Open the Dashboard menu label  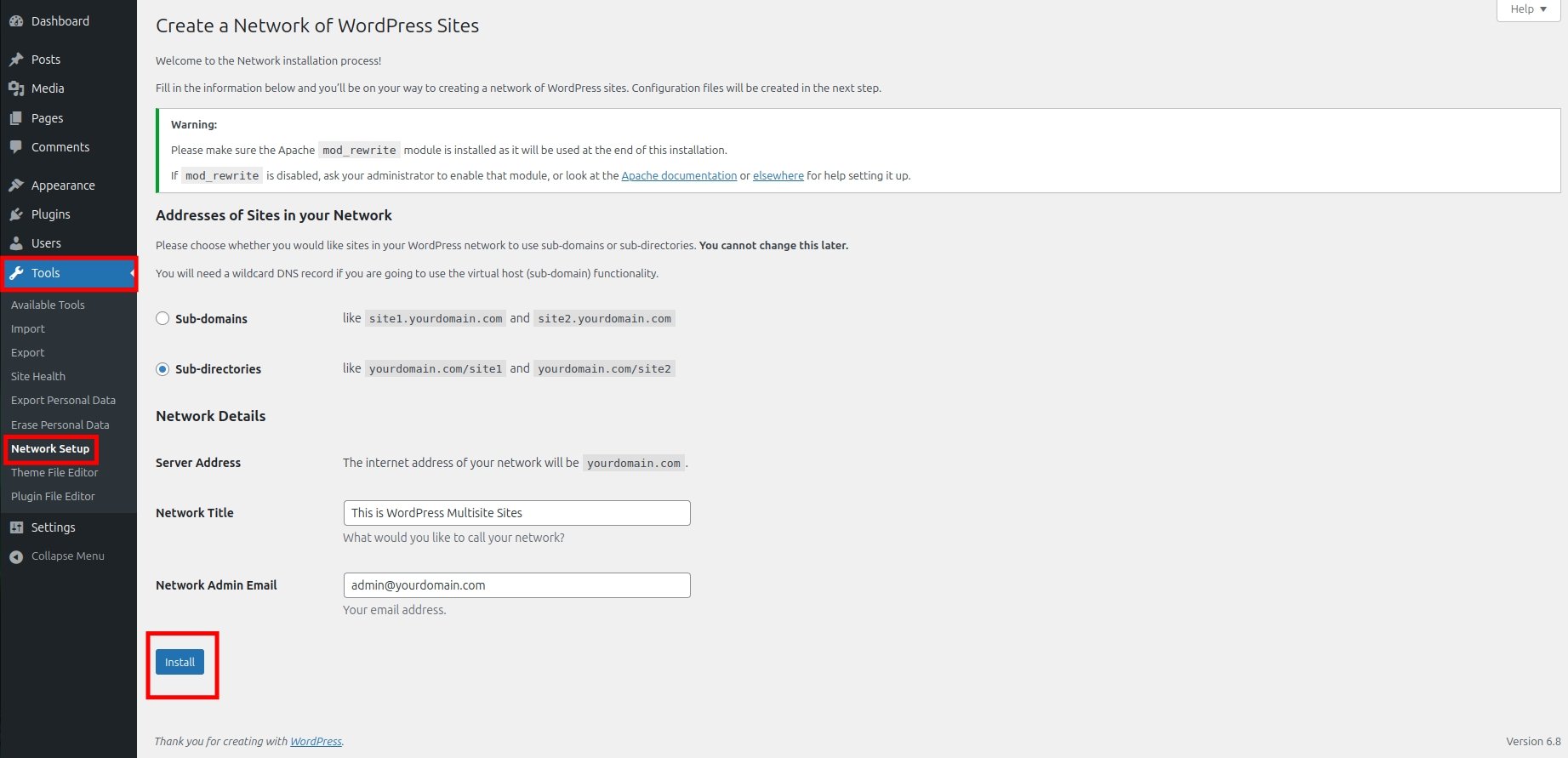(60, 21)
